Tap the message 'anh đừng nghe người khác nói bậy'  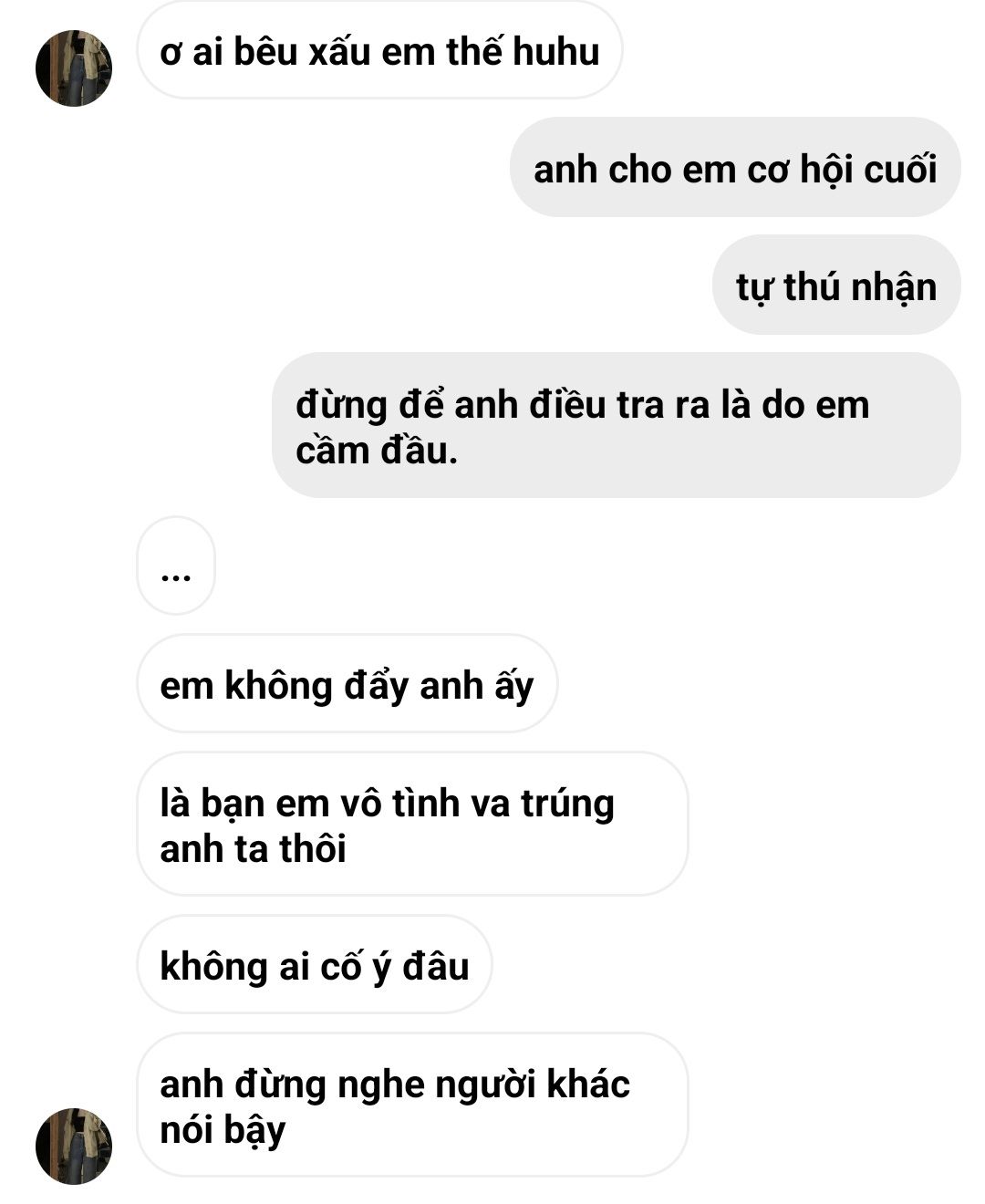[412, 1105]
